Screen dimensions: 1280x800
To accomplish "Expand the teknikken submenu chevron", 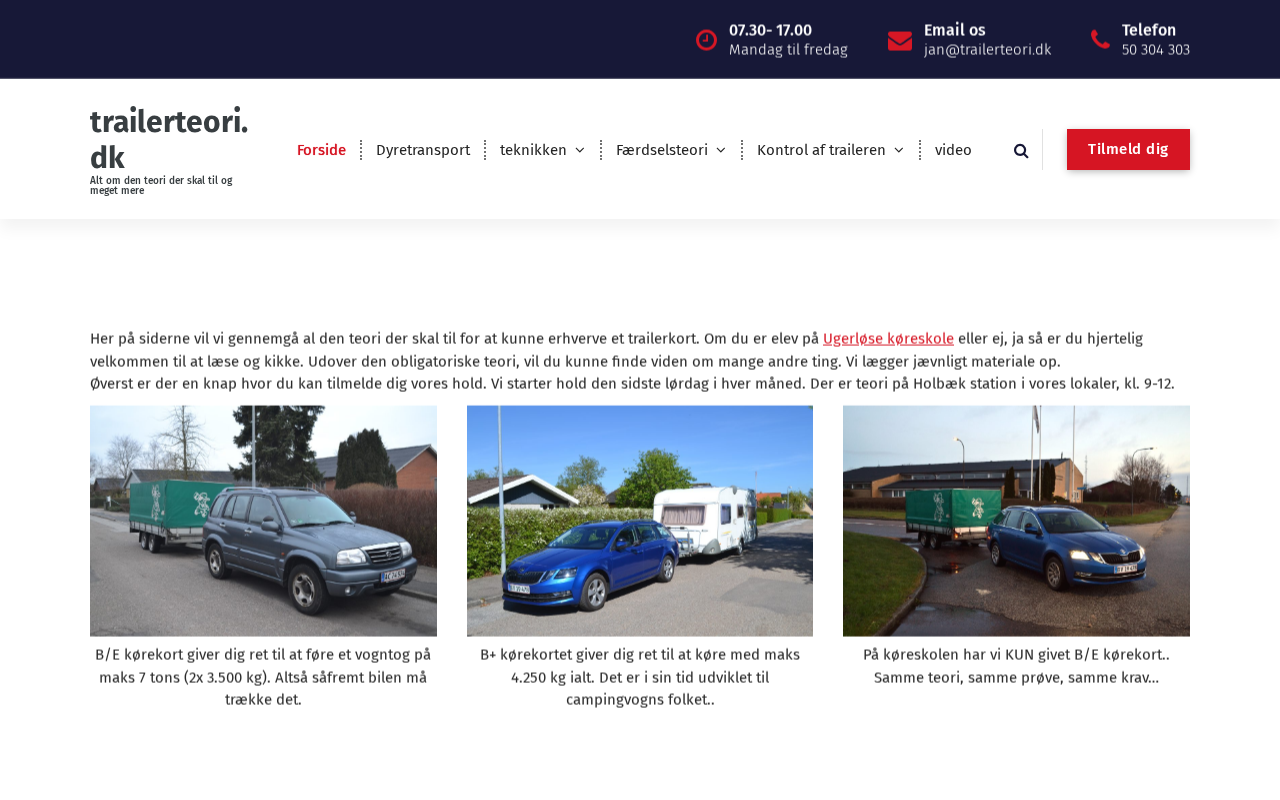I will 580,150.
